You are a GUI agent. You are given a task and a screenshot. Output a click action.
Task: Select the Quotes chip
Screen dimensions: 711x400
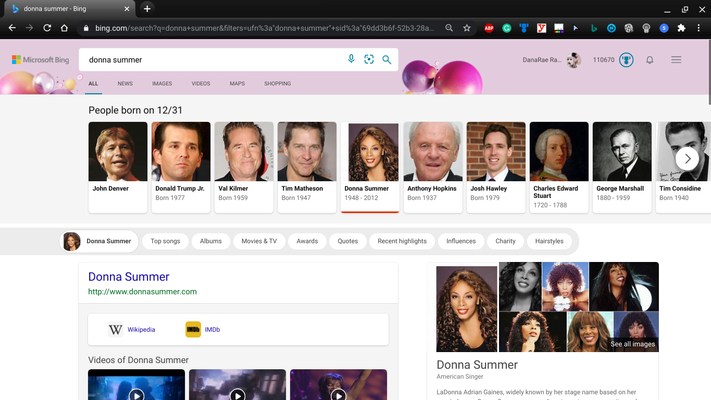tap(348, 241)
